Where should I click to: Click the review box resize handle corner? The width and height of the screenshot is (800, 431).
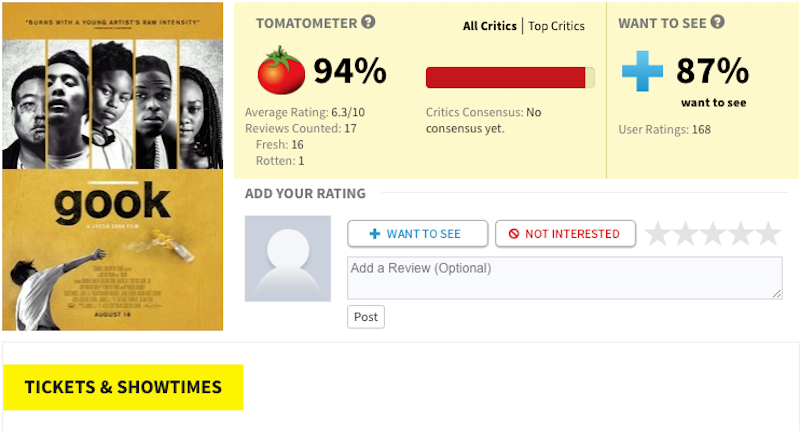pos(777,294)
